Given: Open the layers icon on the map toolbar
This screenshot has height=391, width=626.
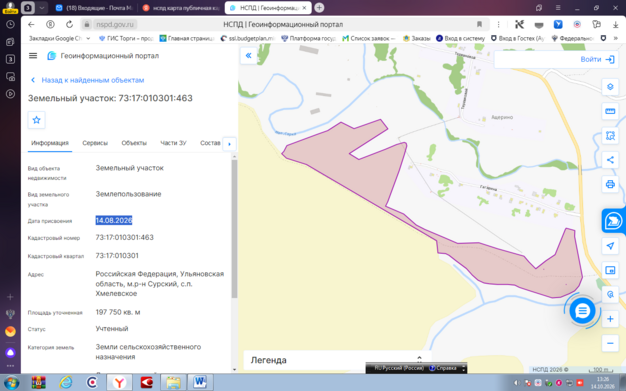Looking at the screenshot, I should [x=610, y=87].
